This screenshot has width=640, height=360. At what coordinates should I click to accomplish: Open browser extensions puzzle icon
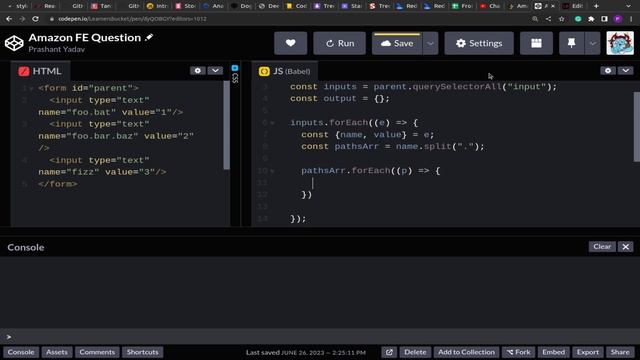pyautogui.click(x=591, y=19)
